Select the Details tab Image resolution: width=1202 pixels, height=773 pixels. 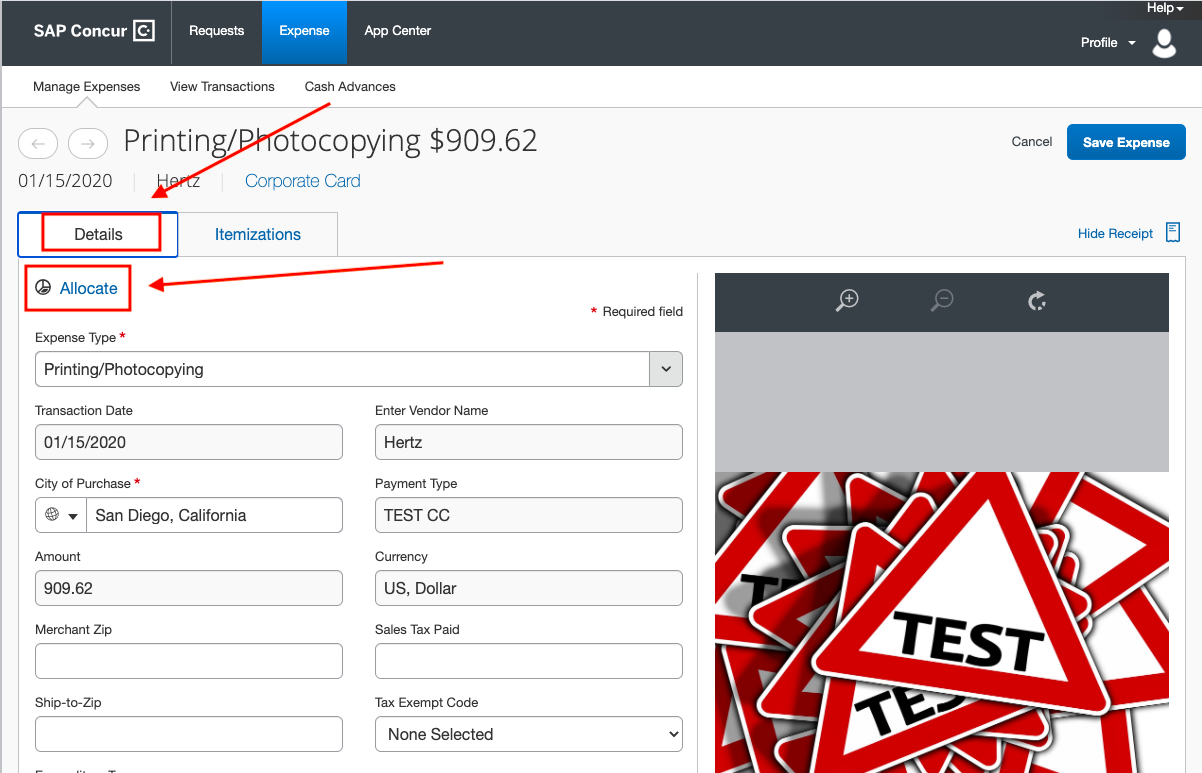98,234
